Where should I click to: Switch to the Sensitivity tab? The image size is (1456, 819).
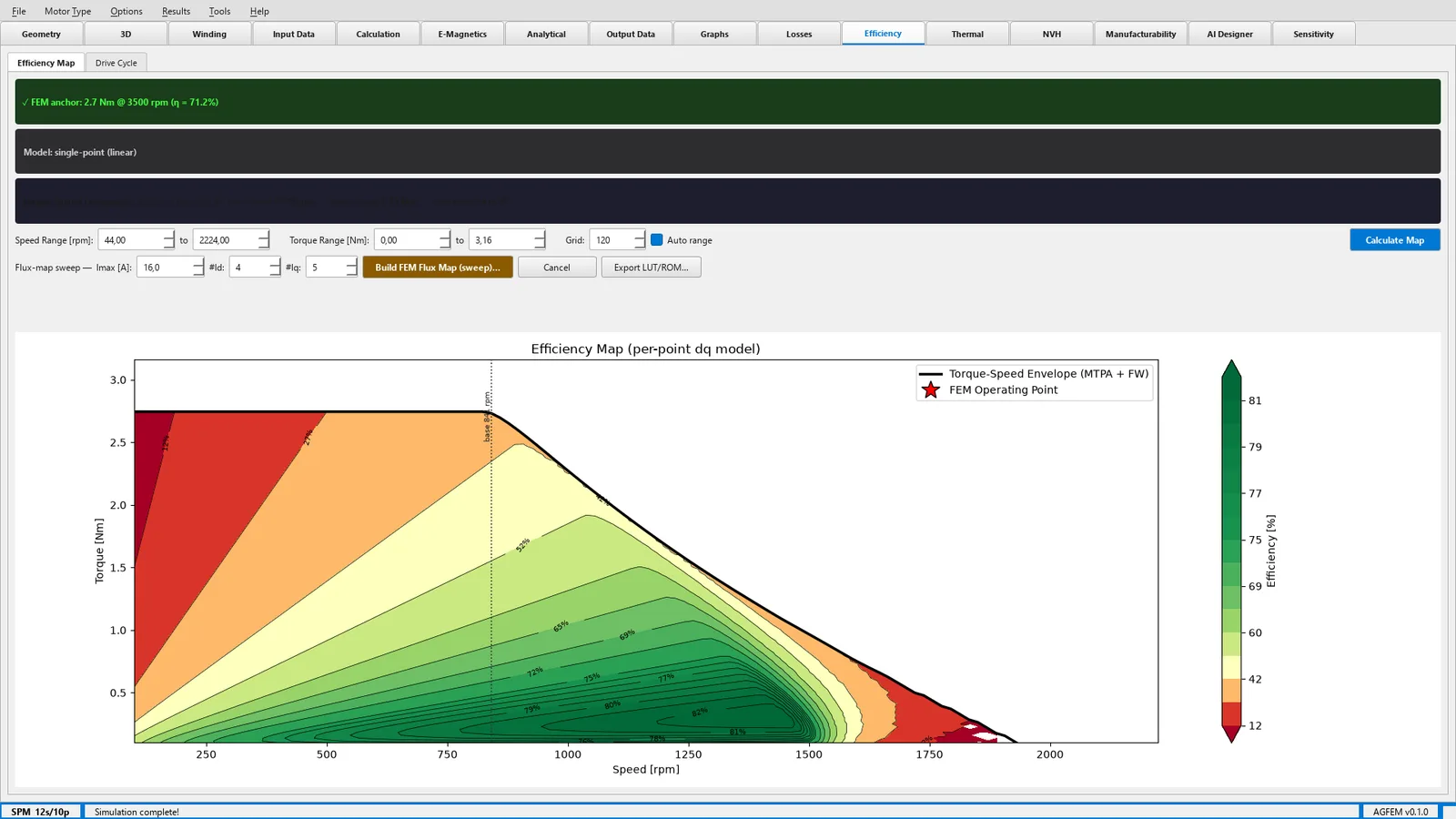click(x=1313, y=34)
